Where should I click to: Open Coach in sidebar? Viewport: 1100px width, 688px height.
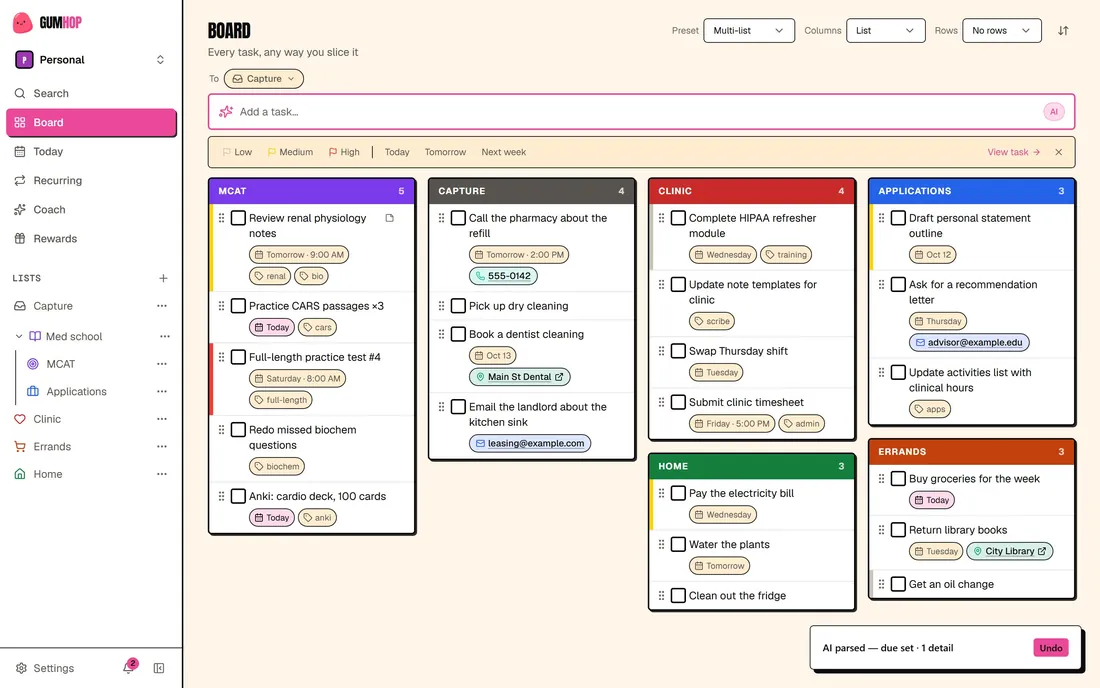91,210
